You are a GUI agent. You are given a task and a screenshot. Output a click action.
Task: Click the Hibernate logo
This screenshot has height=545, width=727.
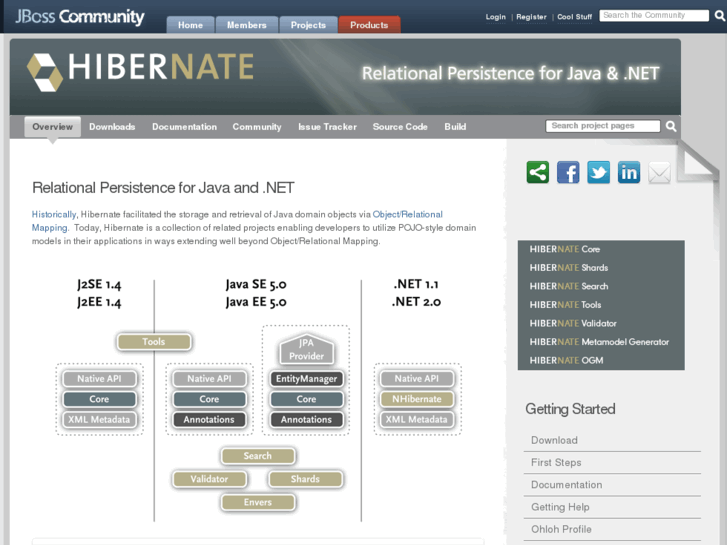[x=140, y=71]
